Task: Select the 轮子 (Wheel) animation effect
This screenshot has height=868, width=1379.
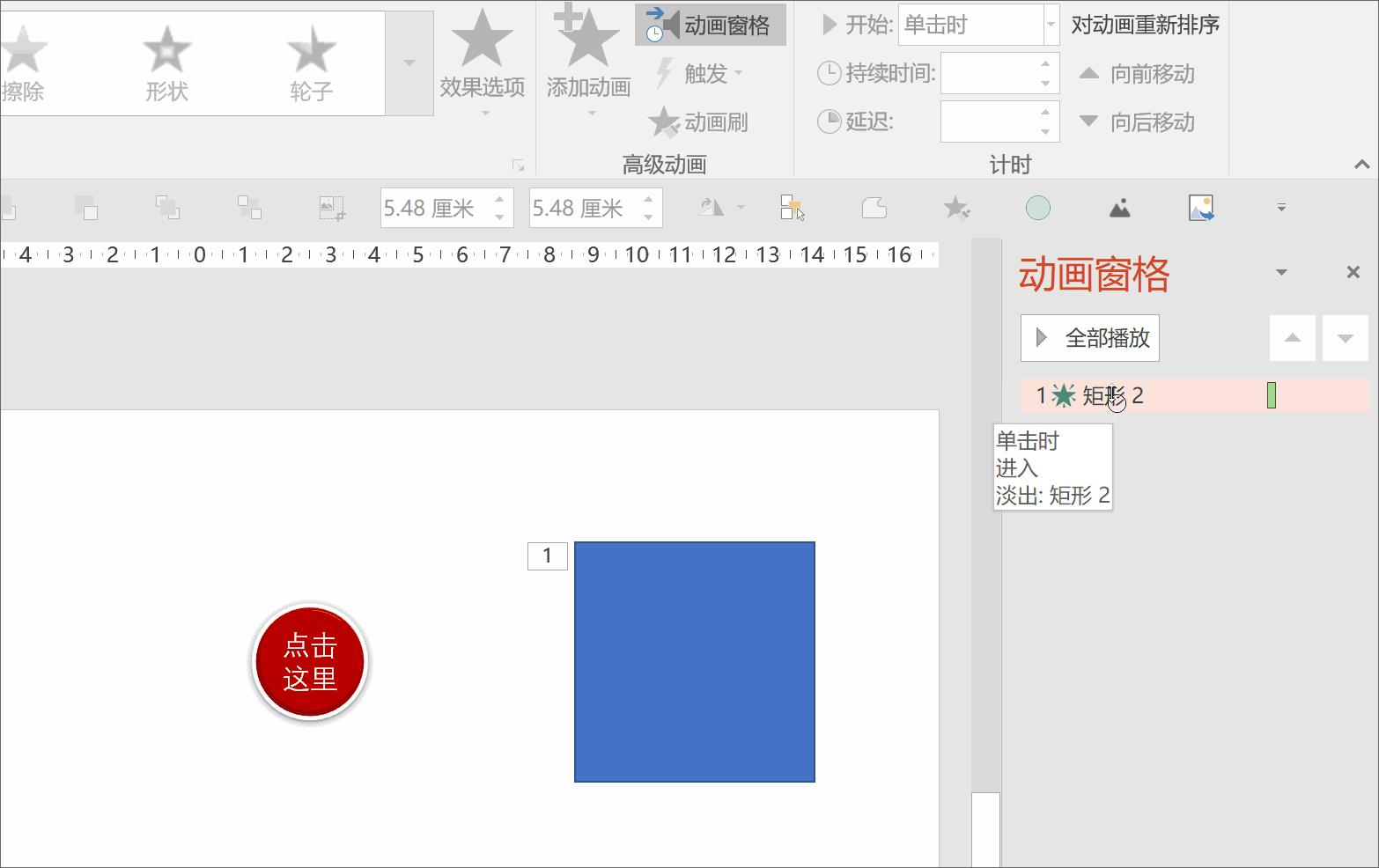Action: (310, 62)
